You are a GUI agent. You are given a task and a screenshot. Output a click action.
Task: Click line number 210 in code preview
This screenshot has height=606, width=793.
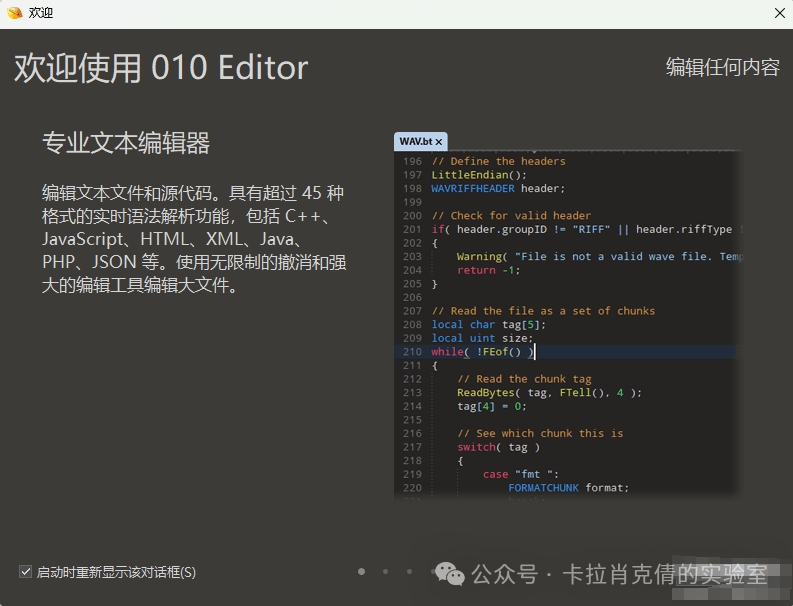[412, 352]
